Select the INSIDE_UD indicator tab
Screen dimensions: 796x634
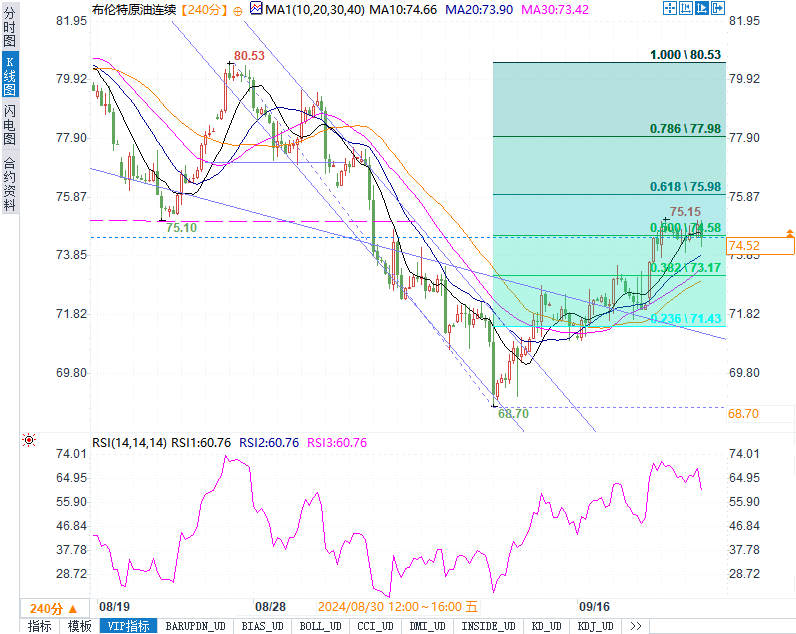(488, 626)
